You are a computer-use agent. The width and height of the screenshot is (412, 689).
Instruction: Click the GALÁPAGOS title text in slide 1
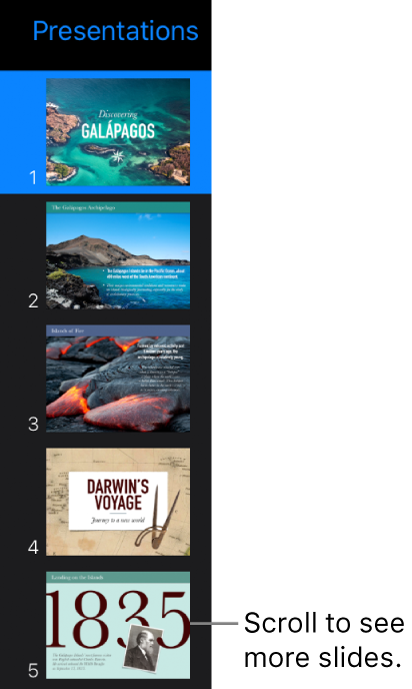(x=118, y=131)
